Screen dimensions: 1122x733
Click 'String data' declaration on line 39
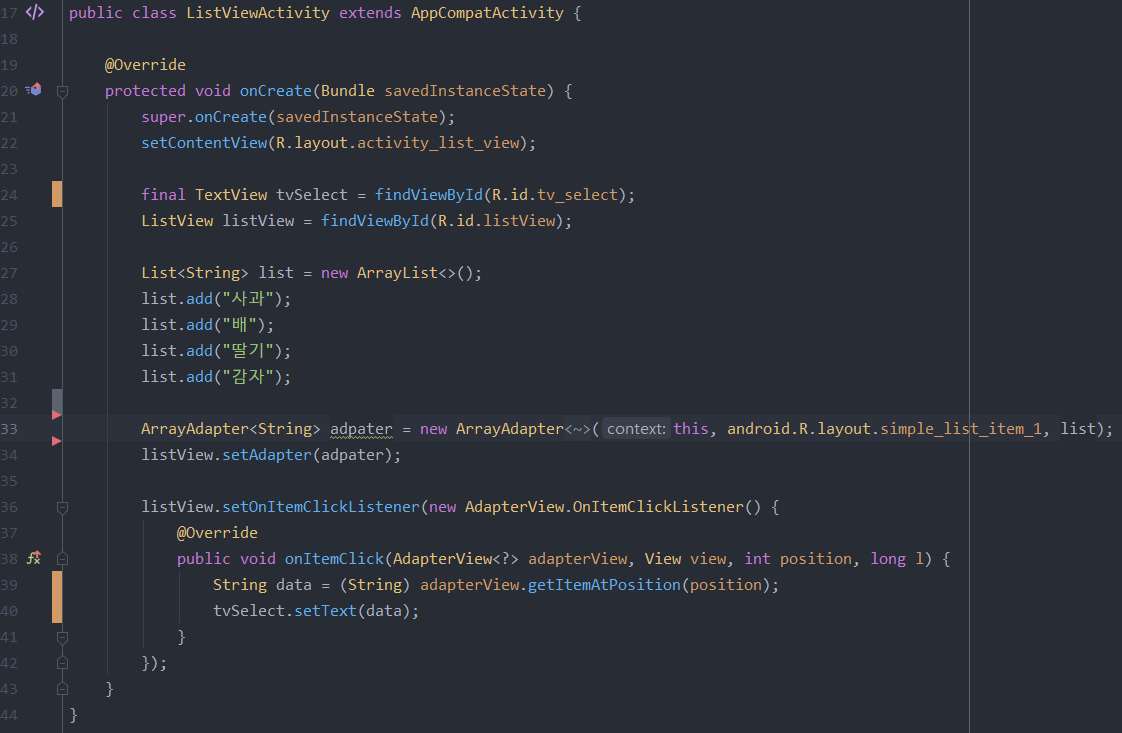[x=262, y=585]
